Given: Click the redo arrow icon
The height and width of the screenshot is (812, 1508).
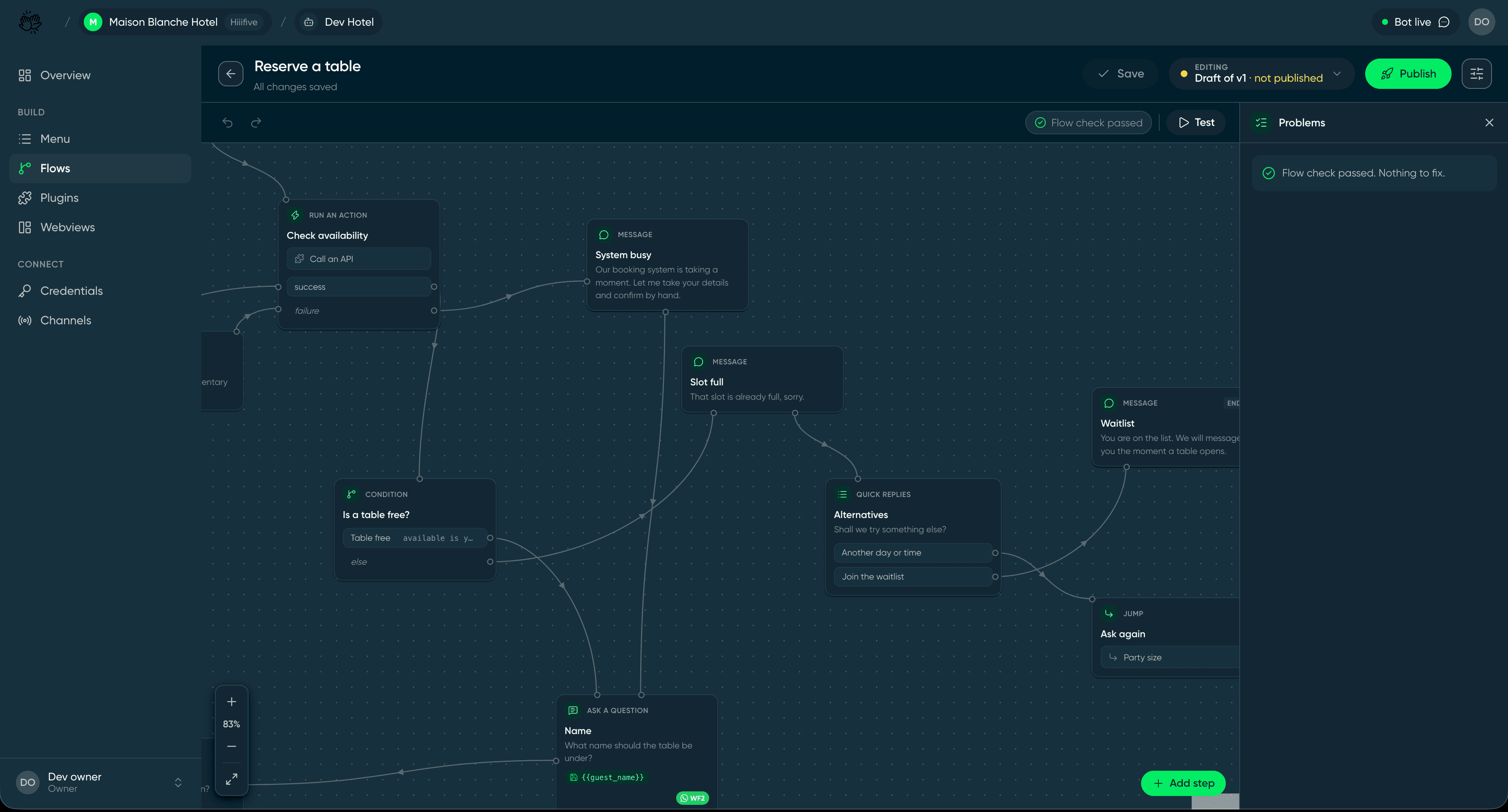Looking at the screenshot, I should tap(256, 123).
